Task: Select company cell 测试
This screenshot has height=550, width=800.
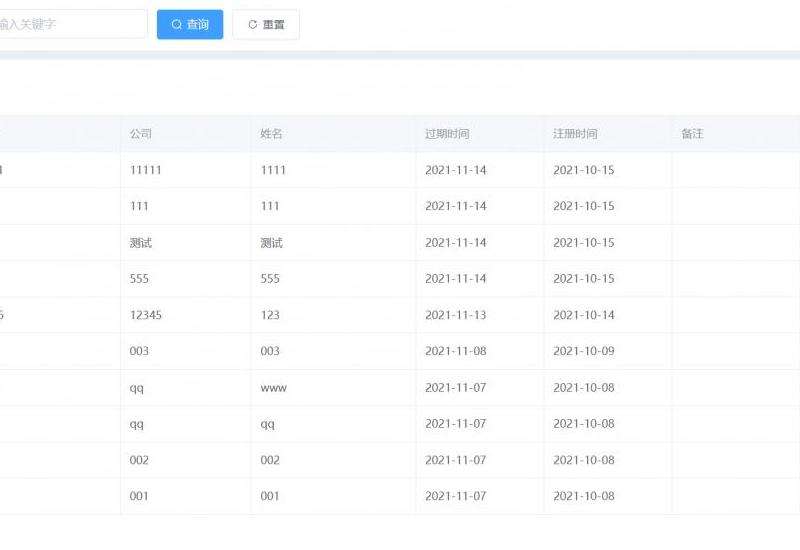Action: tap(141, 243)
